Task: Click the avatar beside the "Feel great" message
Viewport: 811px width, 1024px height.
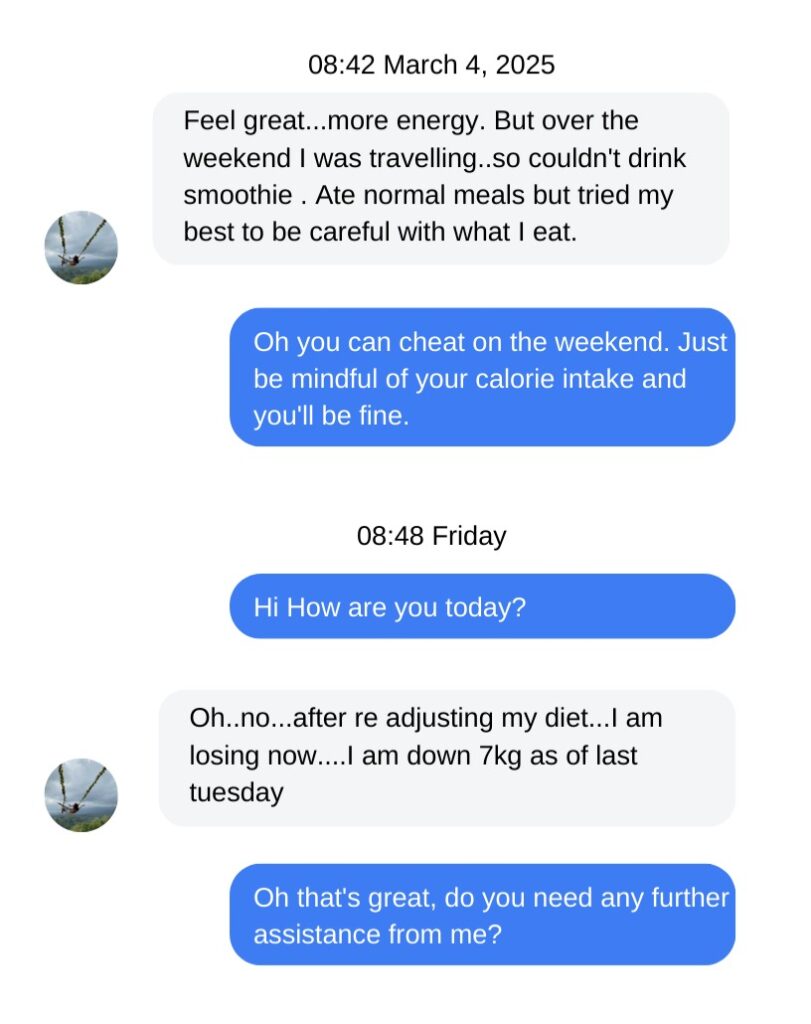Action: point(81,247)
